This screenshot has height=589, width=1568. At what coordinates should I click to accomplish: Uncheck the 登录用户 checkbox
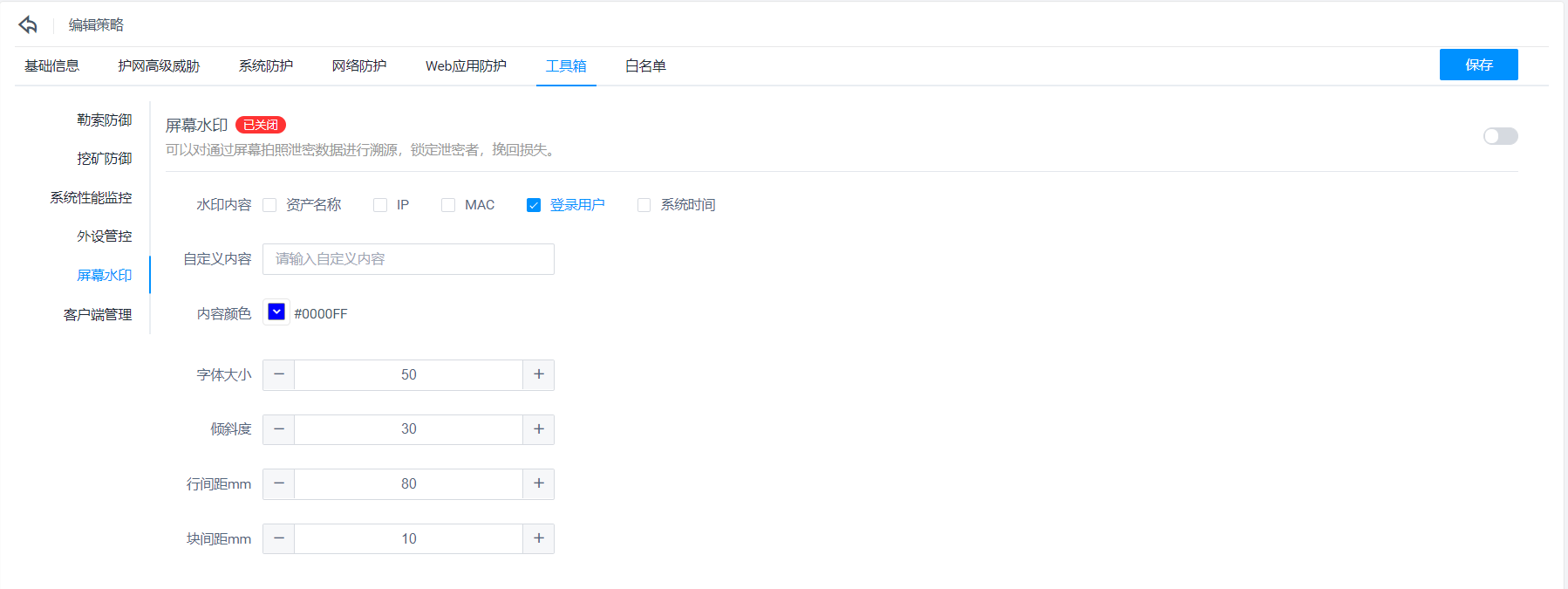coord(534,205)
